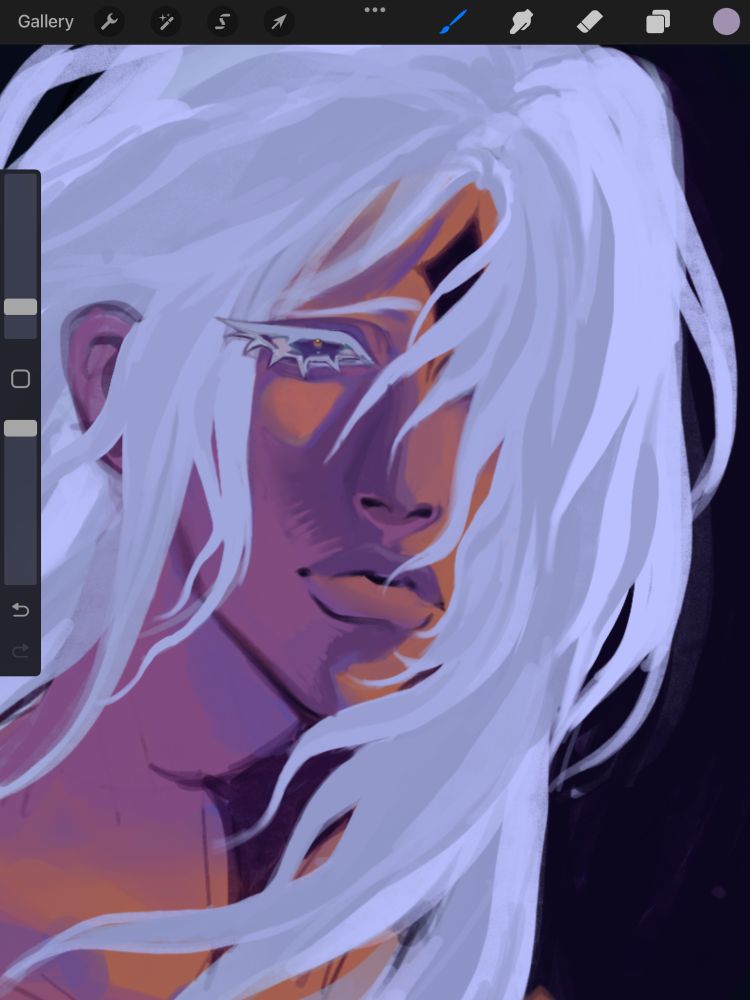The image size is (750, 1000).
Task: Tap the three-dot multitasking menu at top
Action: click(374, 10)
